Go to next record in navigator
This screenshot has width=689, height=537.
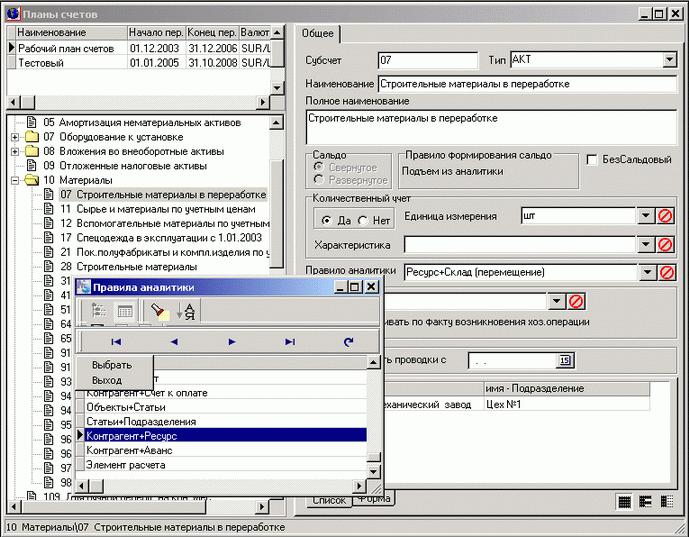coord(232,342)
